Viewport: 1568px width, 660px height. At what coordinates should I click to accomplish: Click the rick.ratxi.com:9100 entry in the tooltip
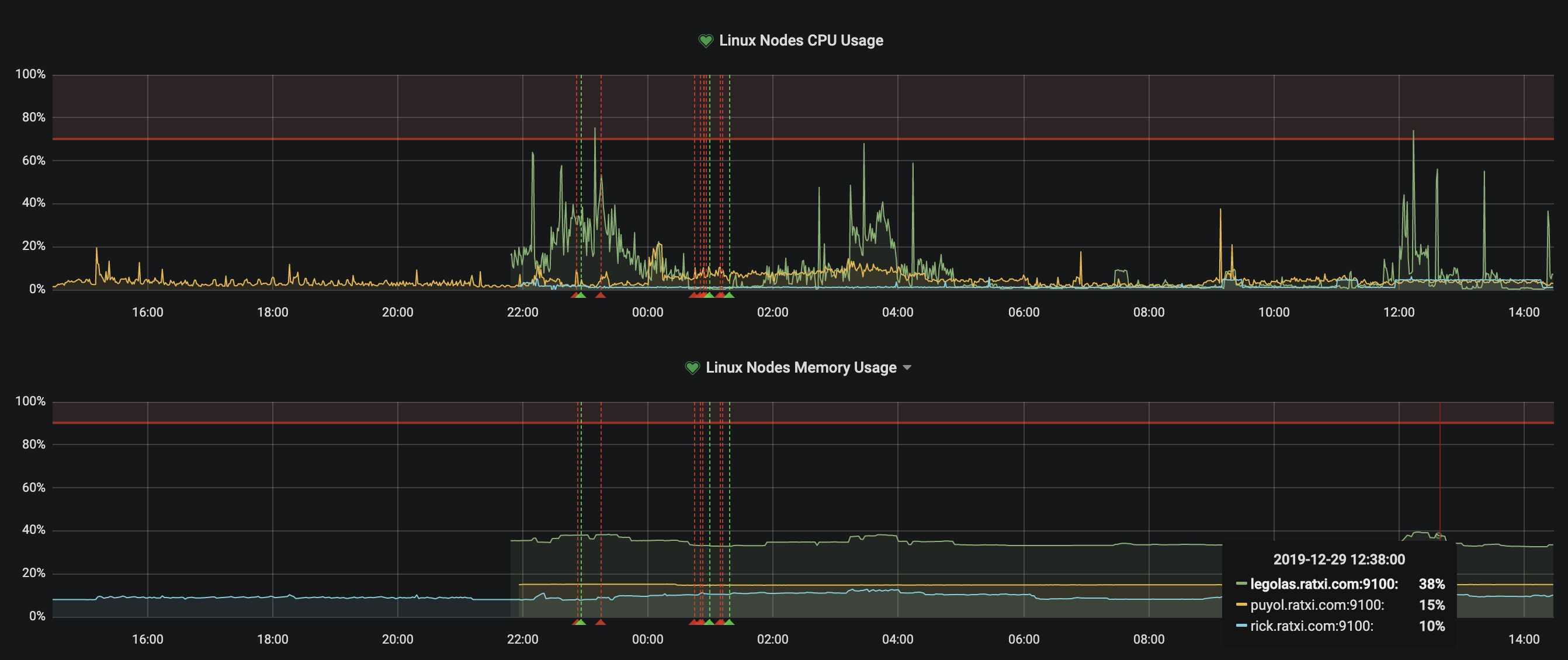[x=1311, y=626]
